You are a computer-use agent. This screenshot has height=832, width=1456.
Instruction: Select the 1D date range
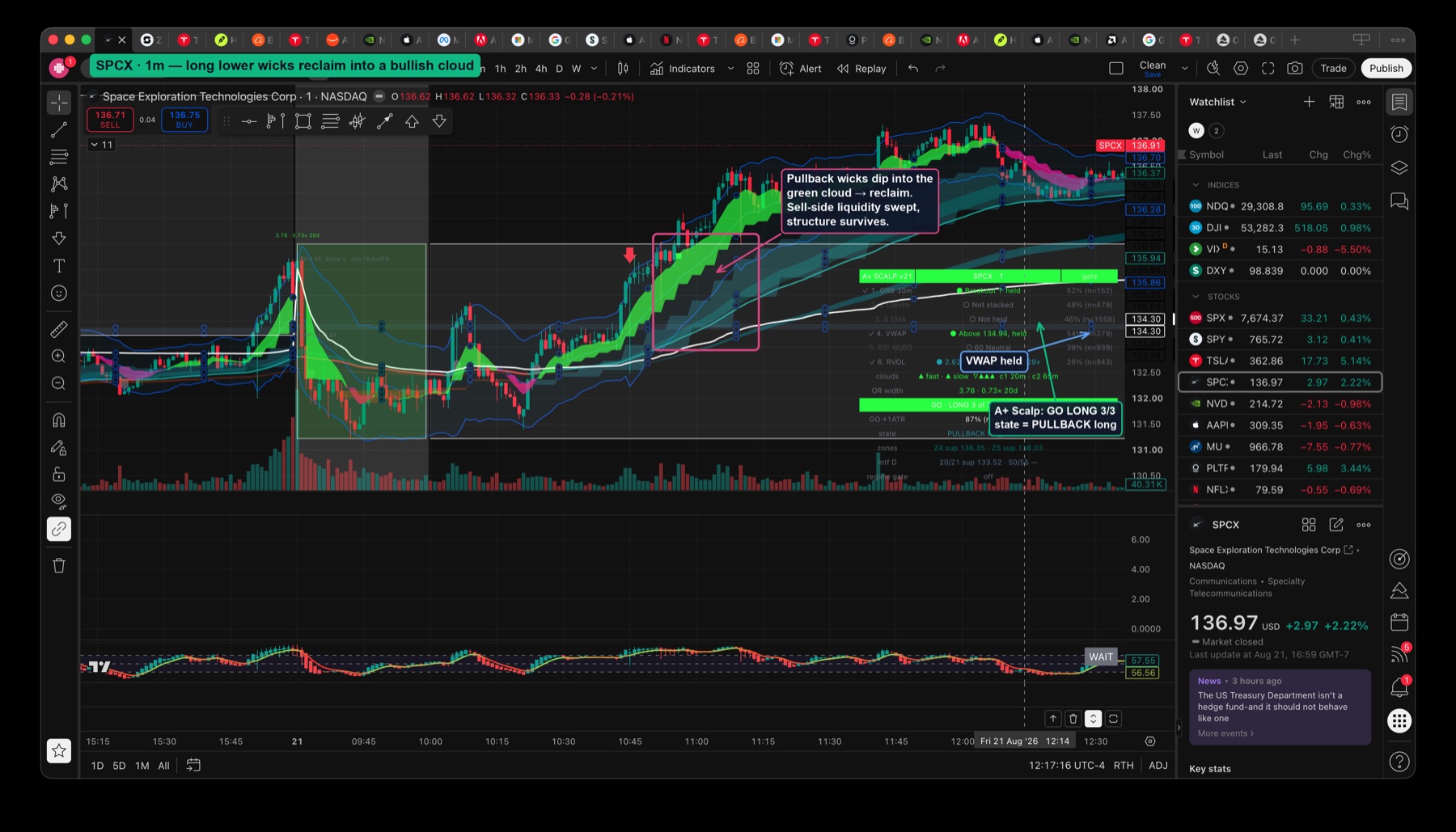tap(97, 766)
